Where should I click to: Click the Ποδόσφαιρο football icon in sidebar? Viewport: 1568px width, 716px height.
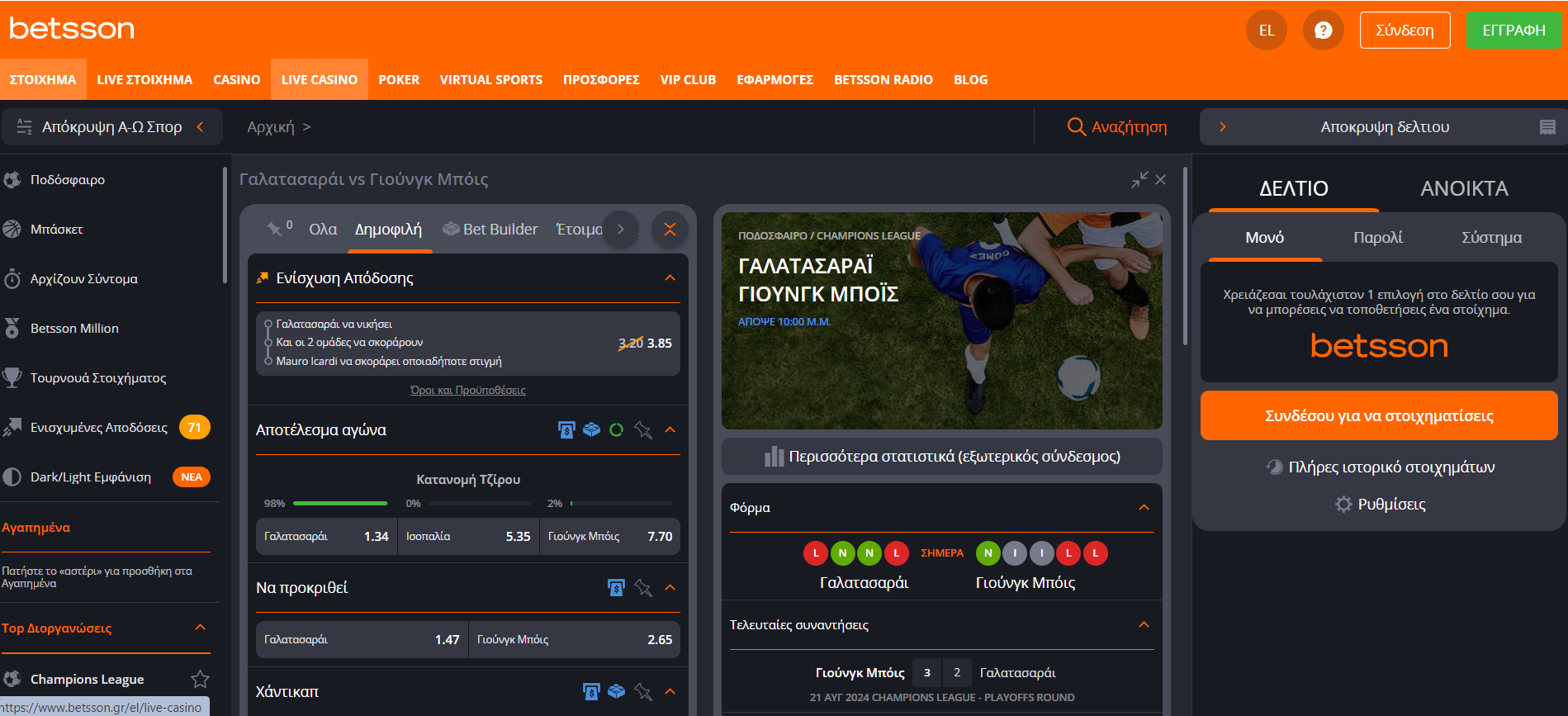point(12,179)
